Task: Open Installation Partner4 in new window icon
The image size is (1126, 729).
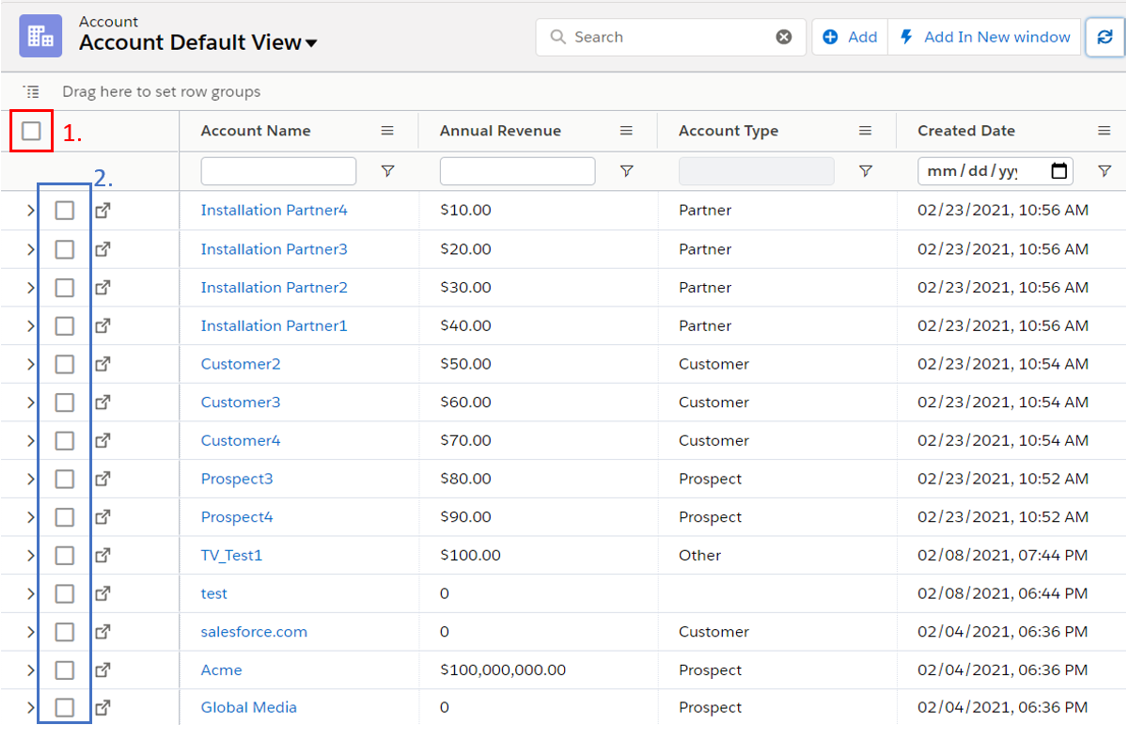Action: point(102,211)
